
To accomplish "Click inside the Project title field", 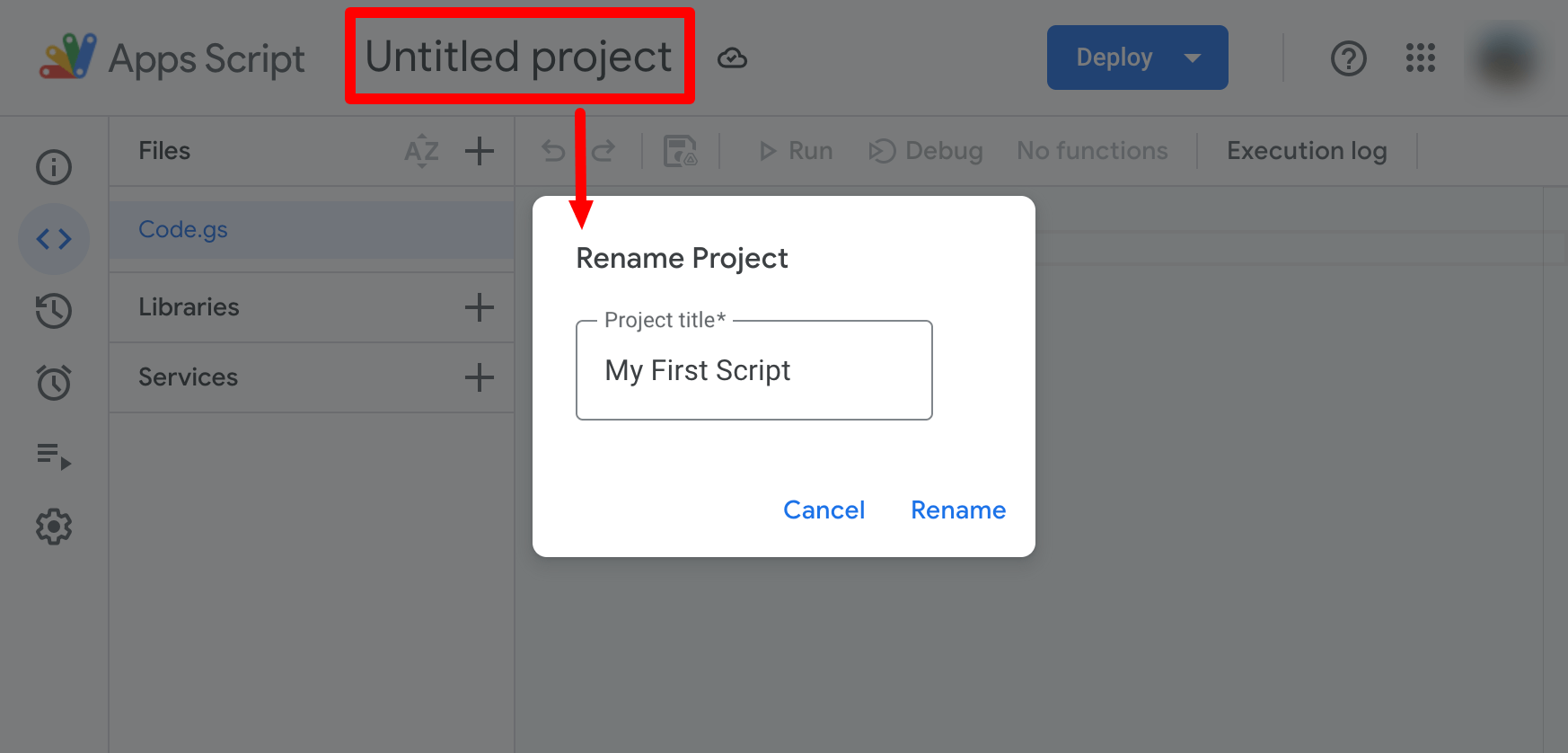I will pos(753,369).
